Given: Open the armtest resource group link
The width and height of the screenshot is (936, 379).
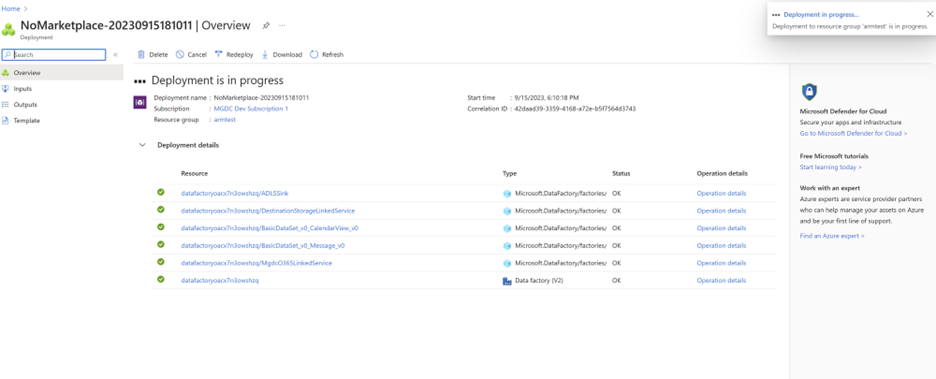Looking at the screenshot, I should point(224,120).
